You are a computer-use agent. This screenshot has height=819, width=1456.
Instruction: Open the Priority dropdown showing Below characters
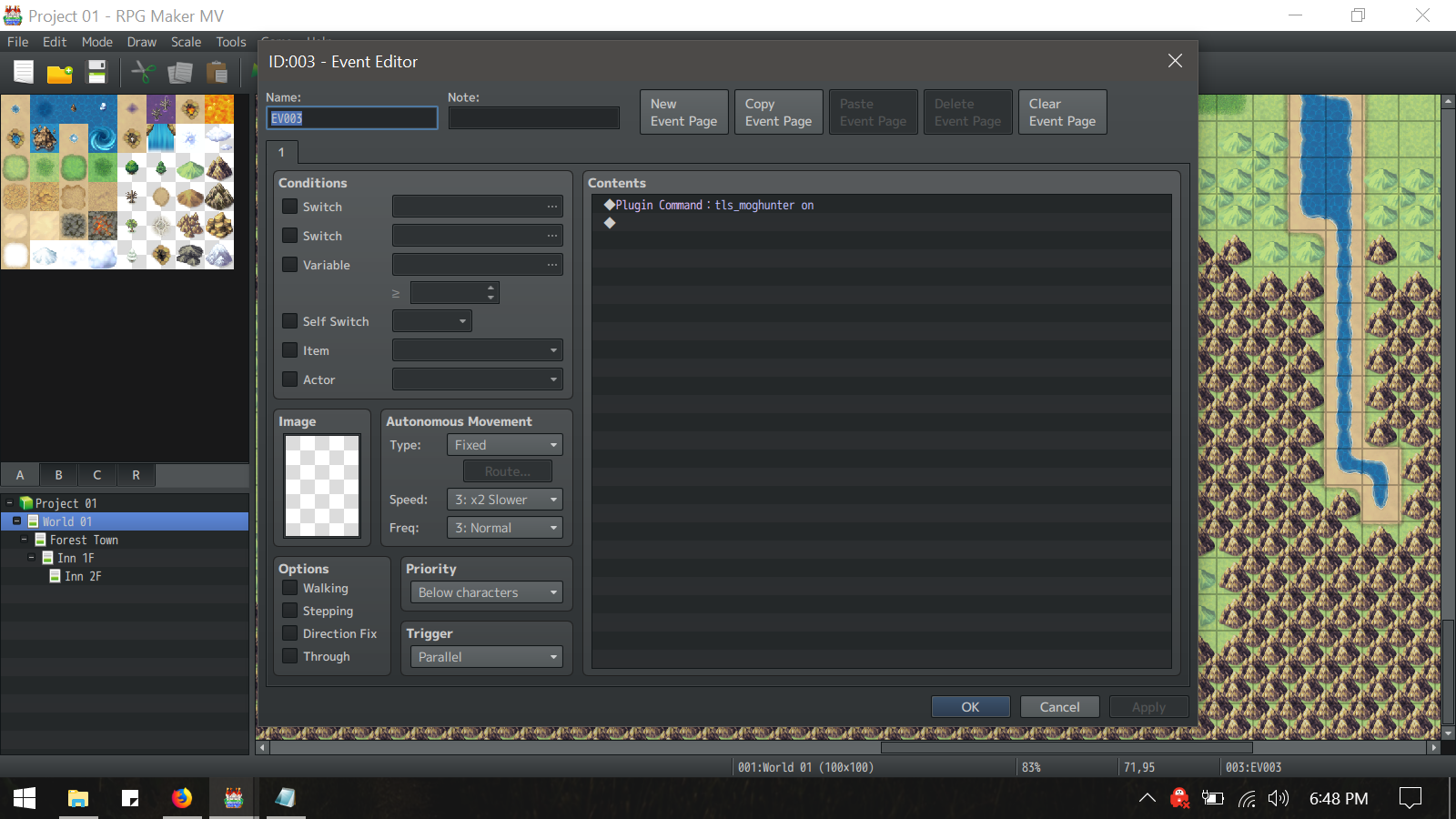point(487,592)
